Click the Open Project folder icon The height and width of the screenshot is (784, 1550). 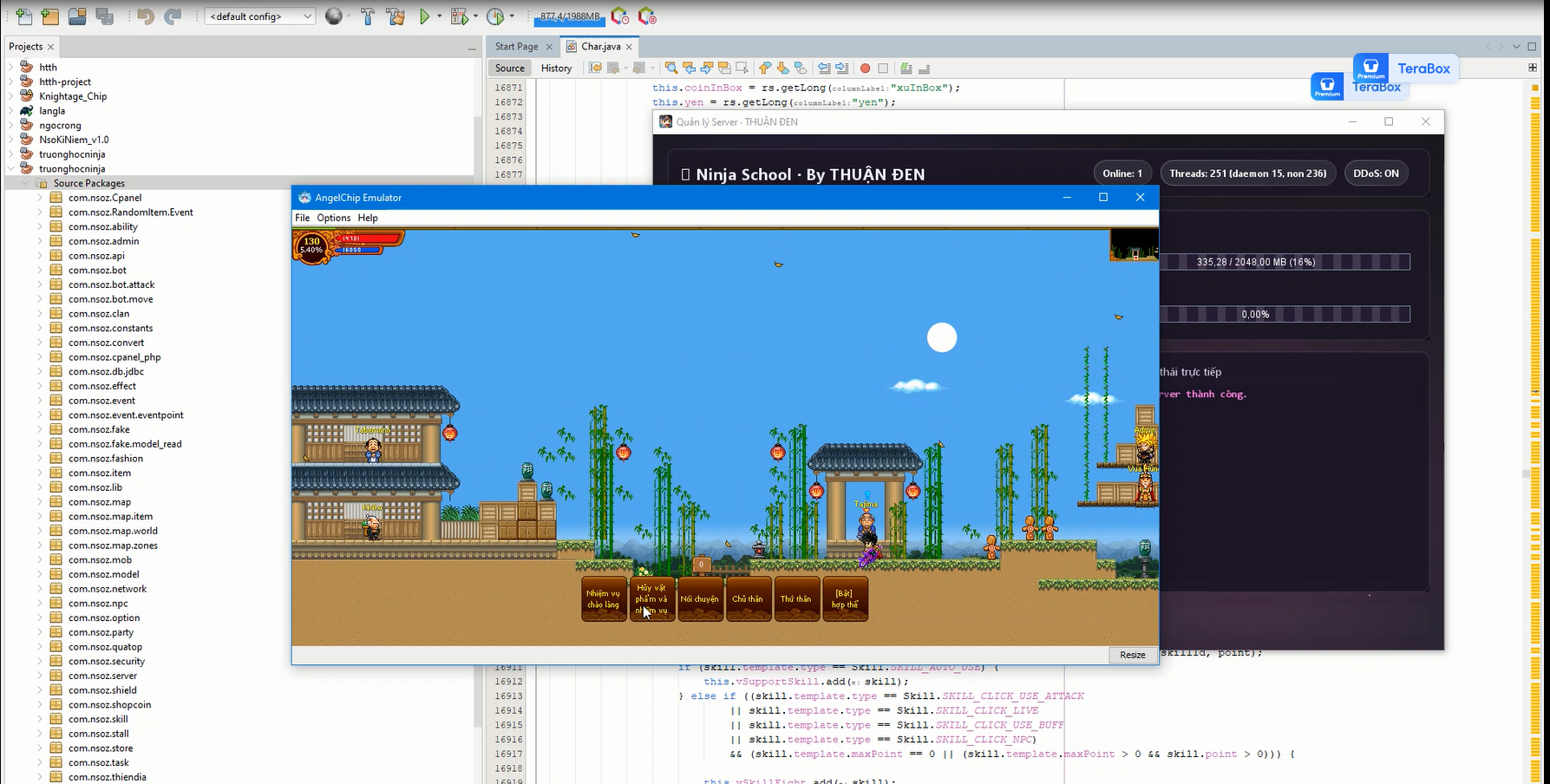(x=77, y=16)
